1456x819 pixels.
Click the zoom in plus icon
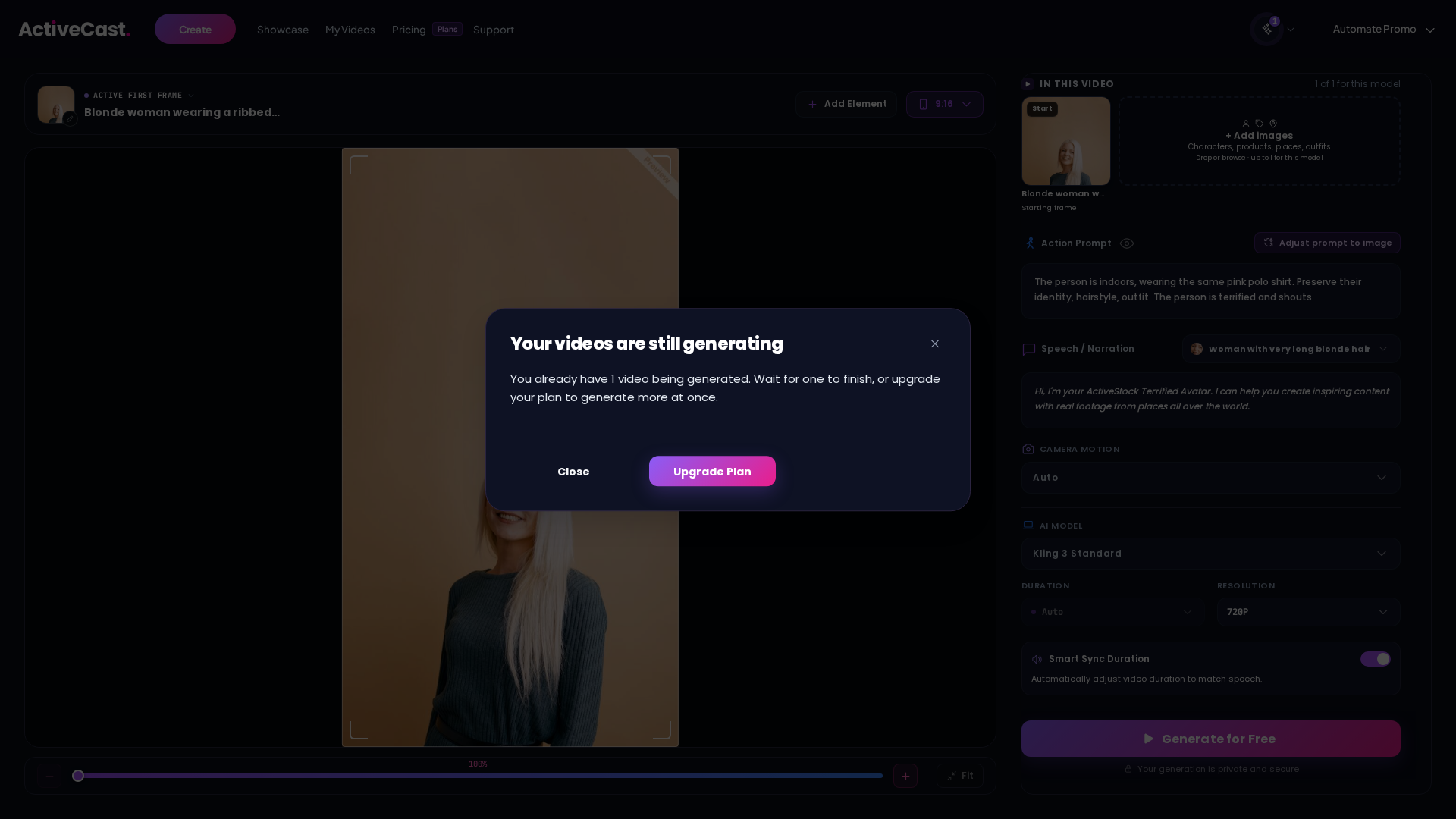pos(905,776)
